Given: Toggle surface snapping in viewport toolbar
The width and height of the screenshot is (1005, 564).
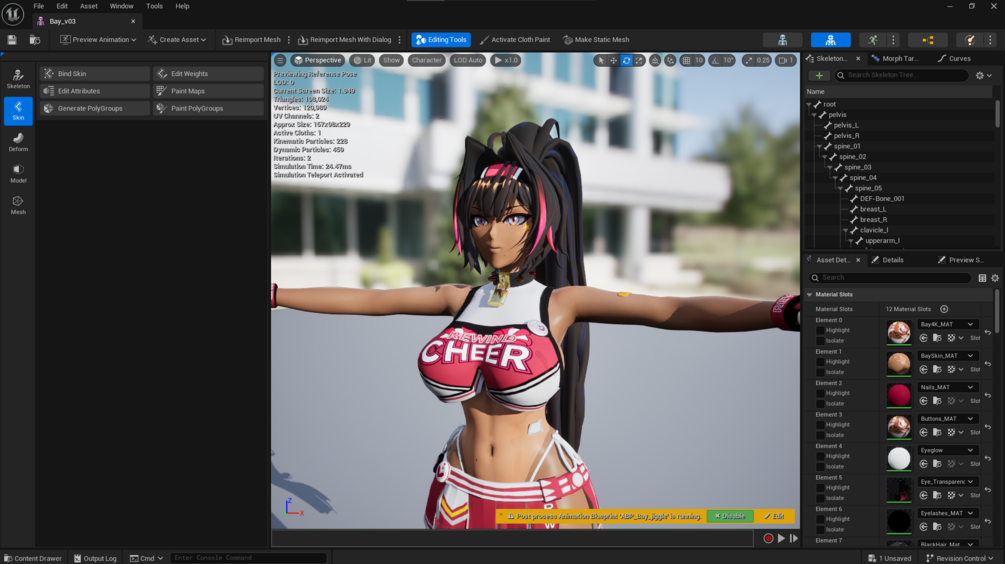Looking at the screenshot, I should (x=670, y=60).
